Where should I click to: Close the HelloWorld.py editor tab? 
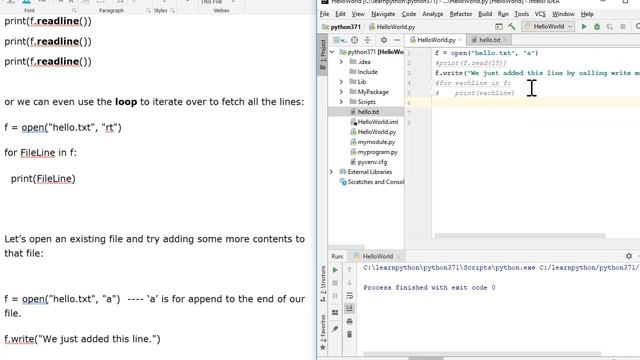[x=460, y=40]
